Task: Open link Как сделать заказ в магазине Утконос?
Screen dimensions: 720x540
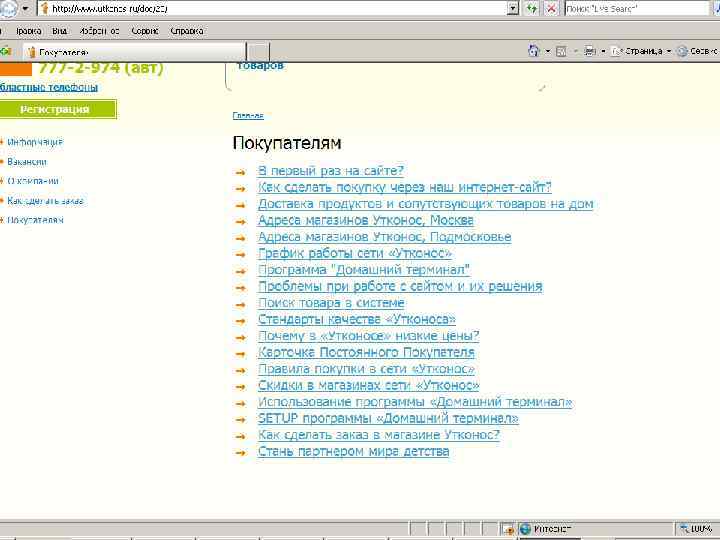Action: coord(378,435)
